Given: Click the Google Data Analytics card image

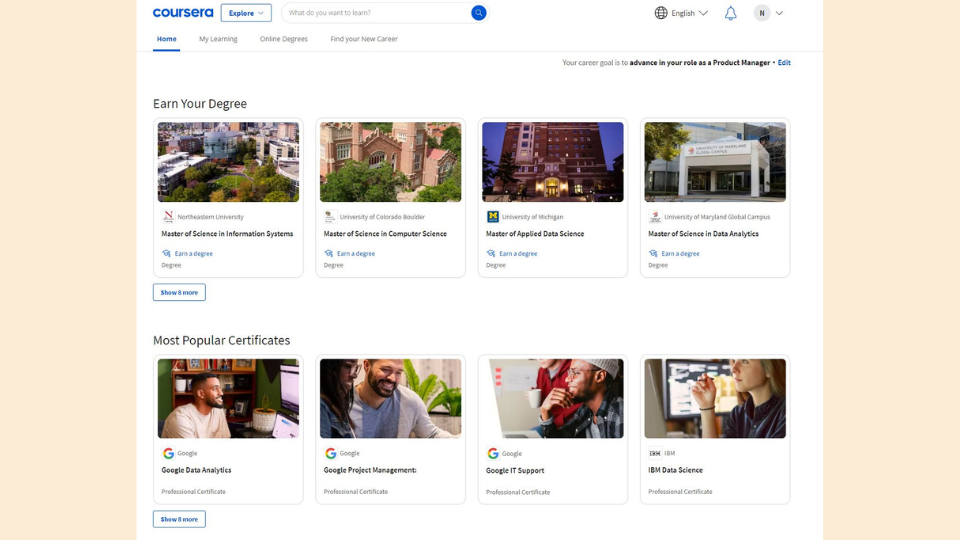Looking at the screenshot, I should [x=228, y=399].
